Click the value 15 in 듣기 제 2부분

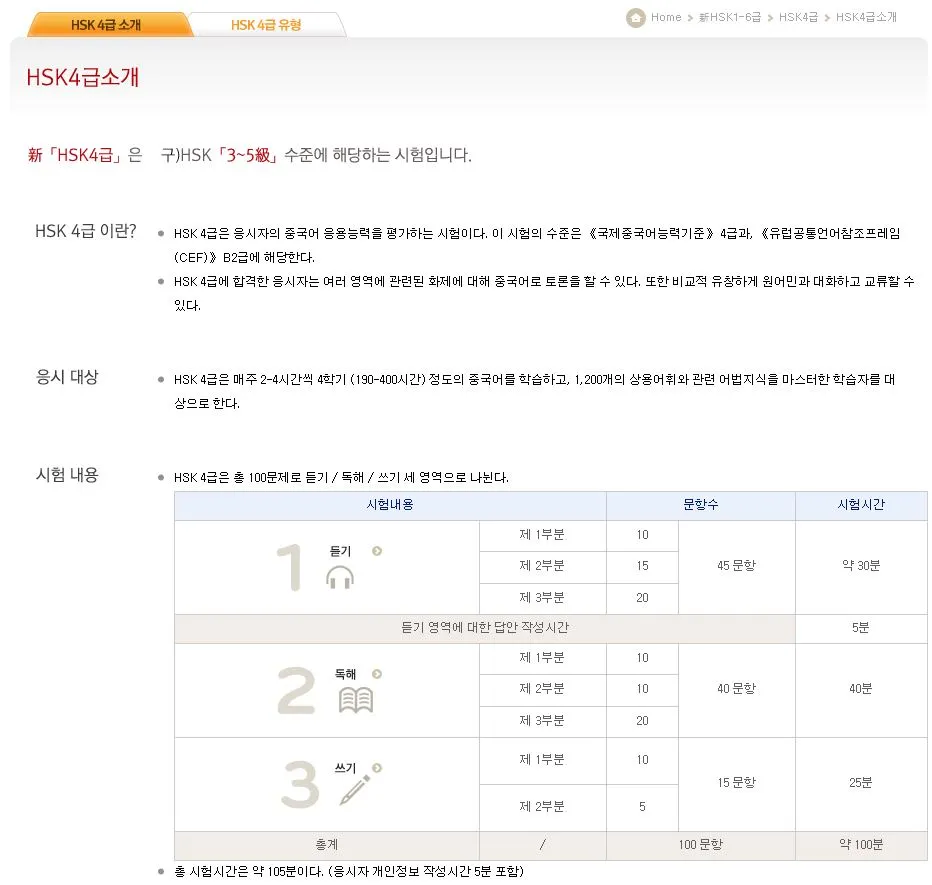click(643, 567)
